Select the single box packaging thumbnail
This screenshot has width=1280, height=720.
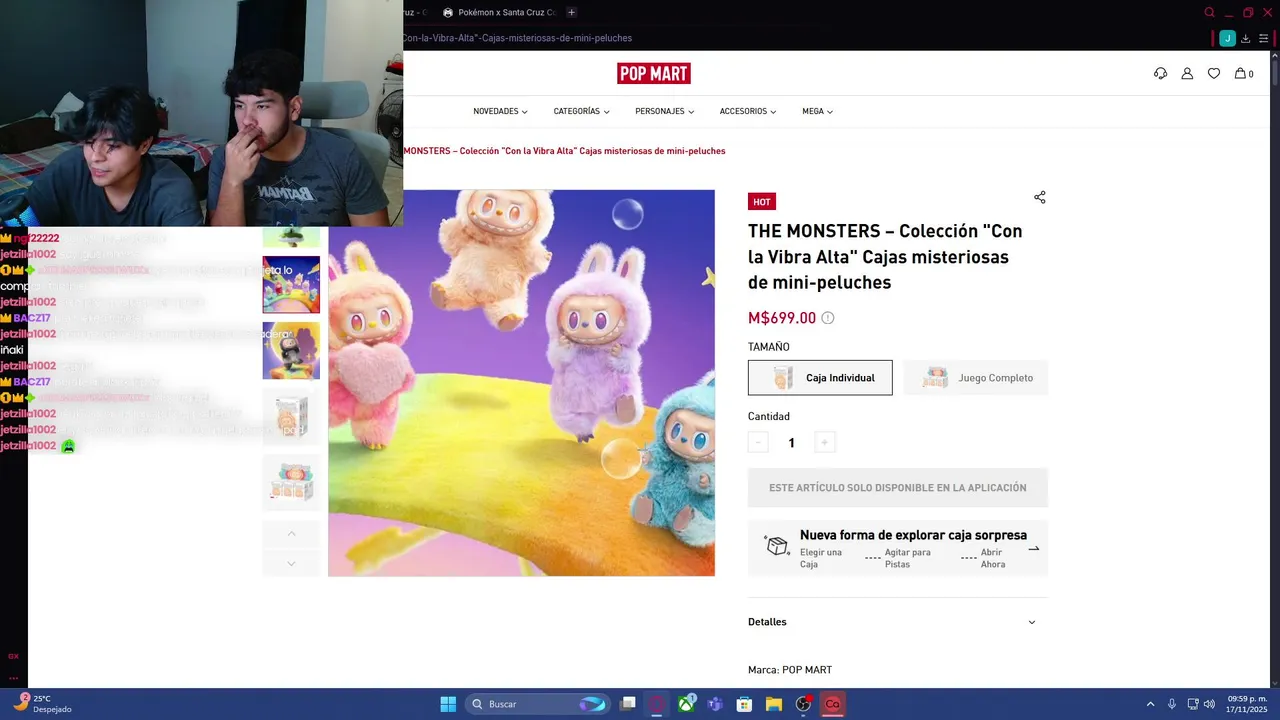[291, 417]
